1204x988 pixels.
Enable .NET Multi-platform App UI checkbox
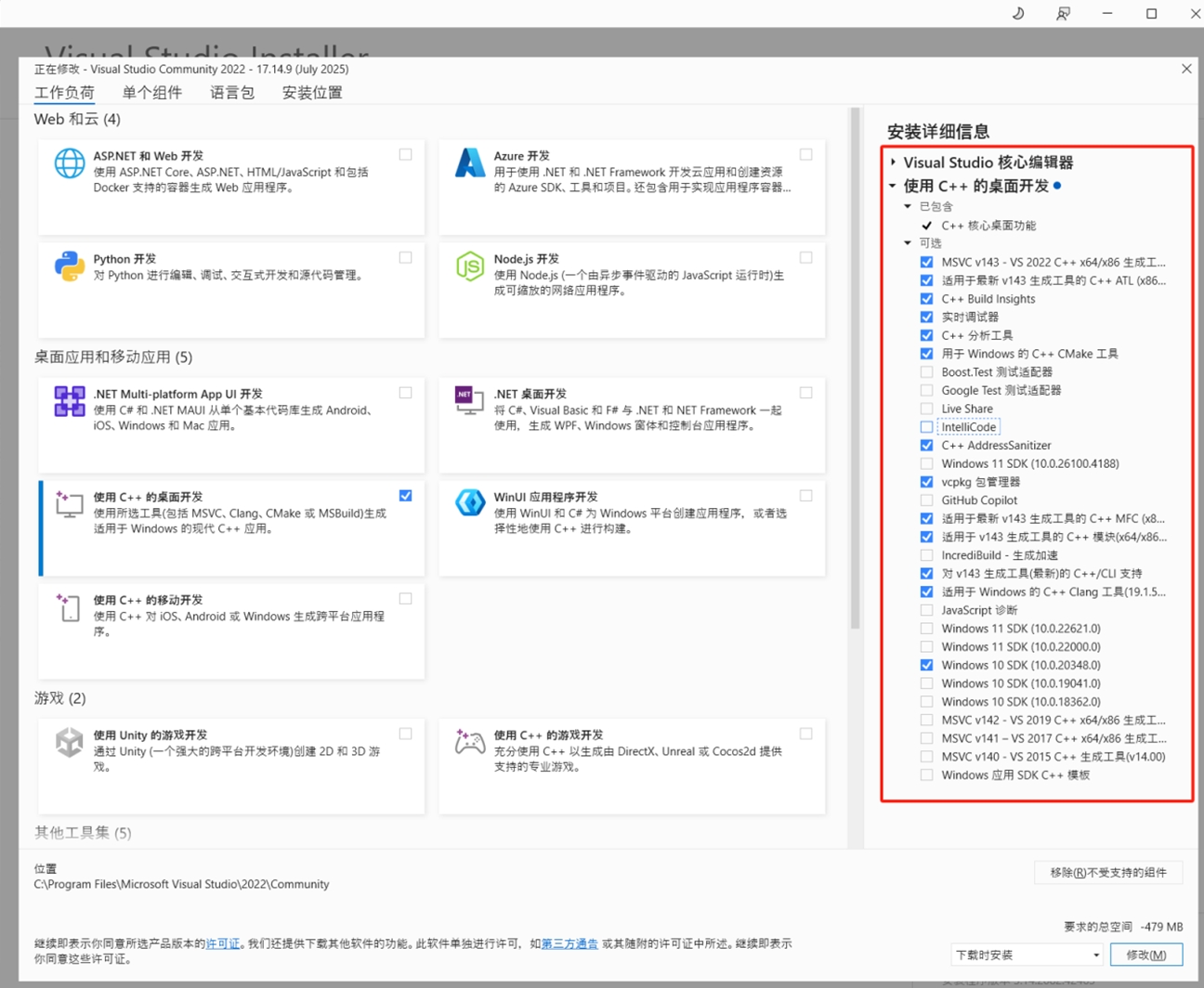[406, 393]
